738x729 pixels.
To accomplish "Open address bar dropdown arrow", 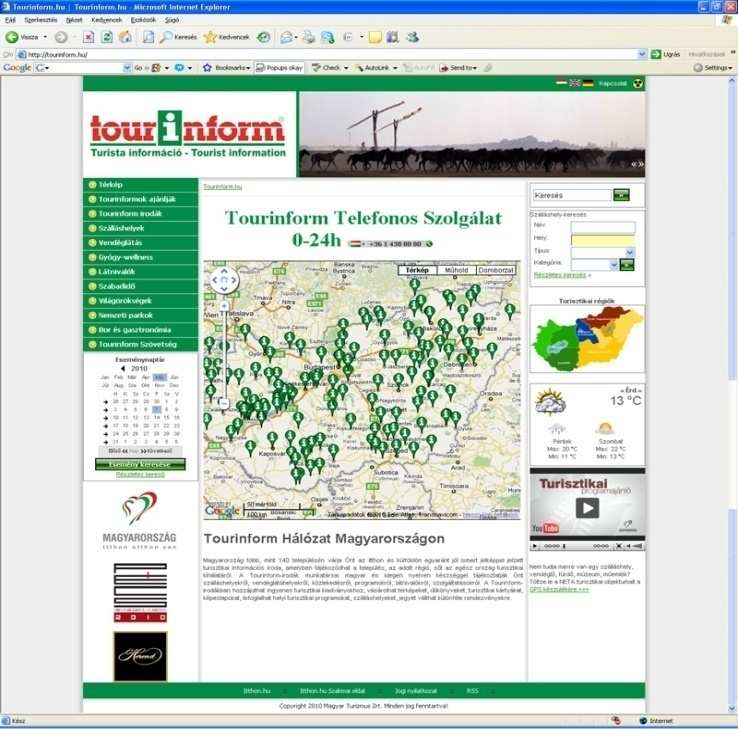I will tap(642, 55).
